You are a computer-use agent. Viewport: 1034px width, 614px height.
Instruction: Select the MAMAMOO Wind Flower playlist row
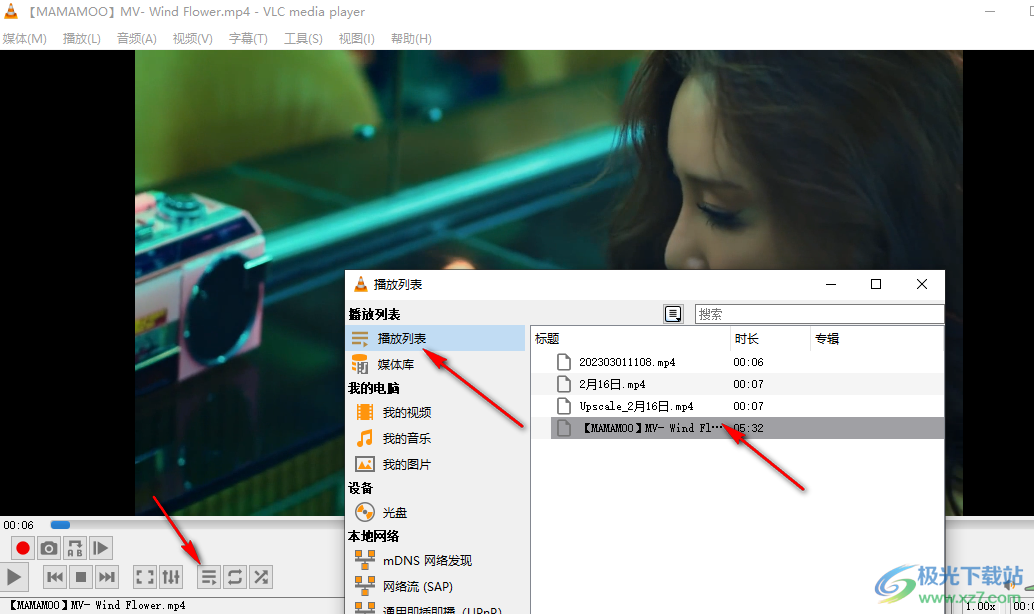coord(747,428)
